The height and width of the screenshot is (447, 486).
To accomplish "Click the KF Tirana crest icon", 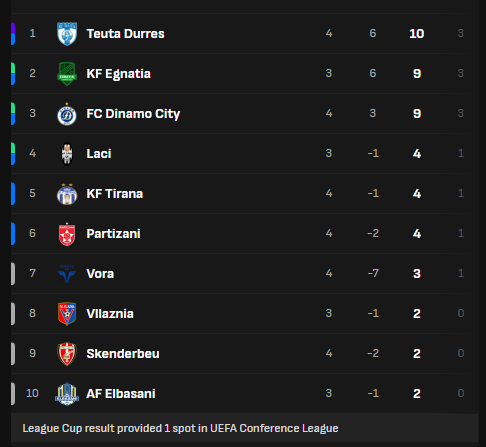I will coord(67,194).
